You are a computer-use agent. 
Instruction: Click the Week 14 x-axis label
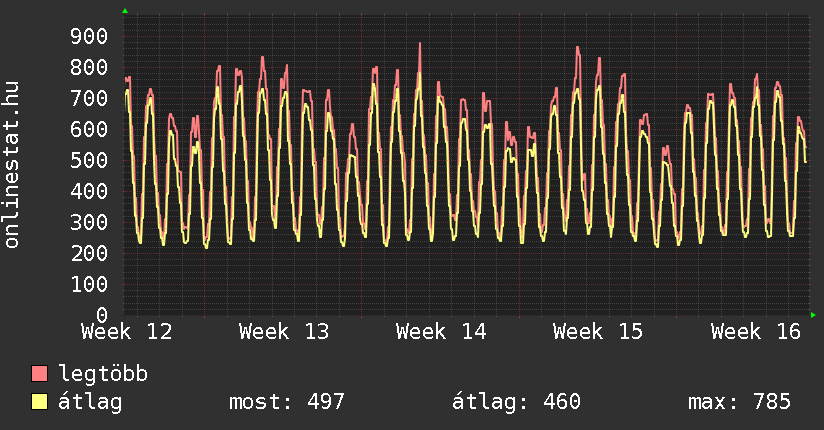(x=441, y=331)
